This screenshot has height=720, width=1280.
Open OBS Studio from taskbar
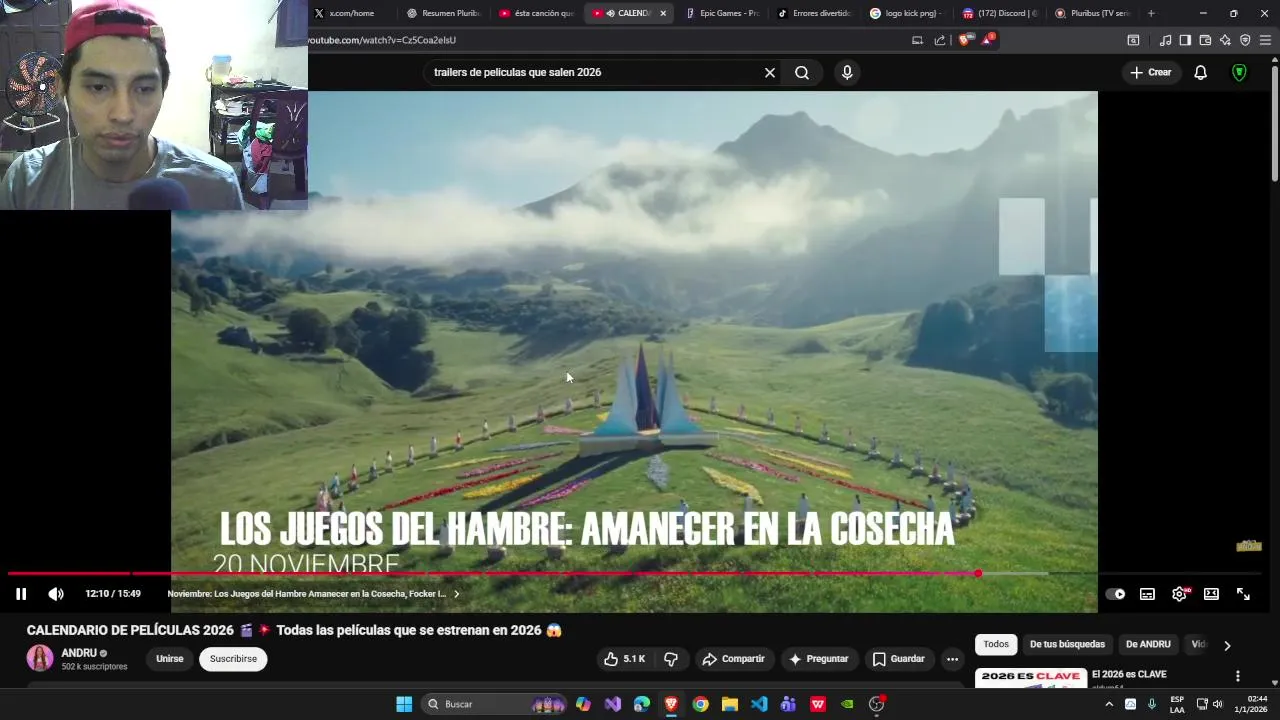point(876,704)
